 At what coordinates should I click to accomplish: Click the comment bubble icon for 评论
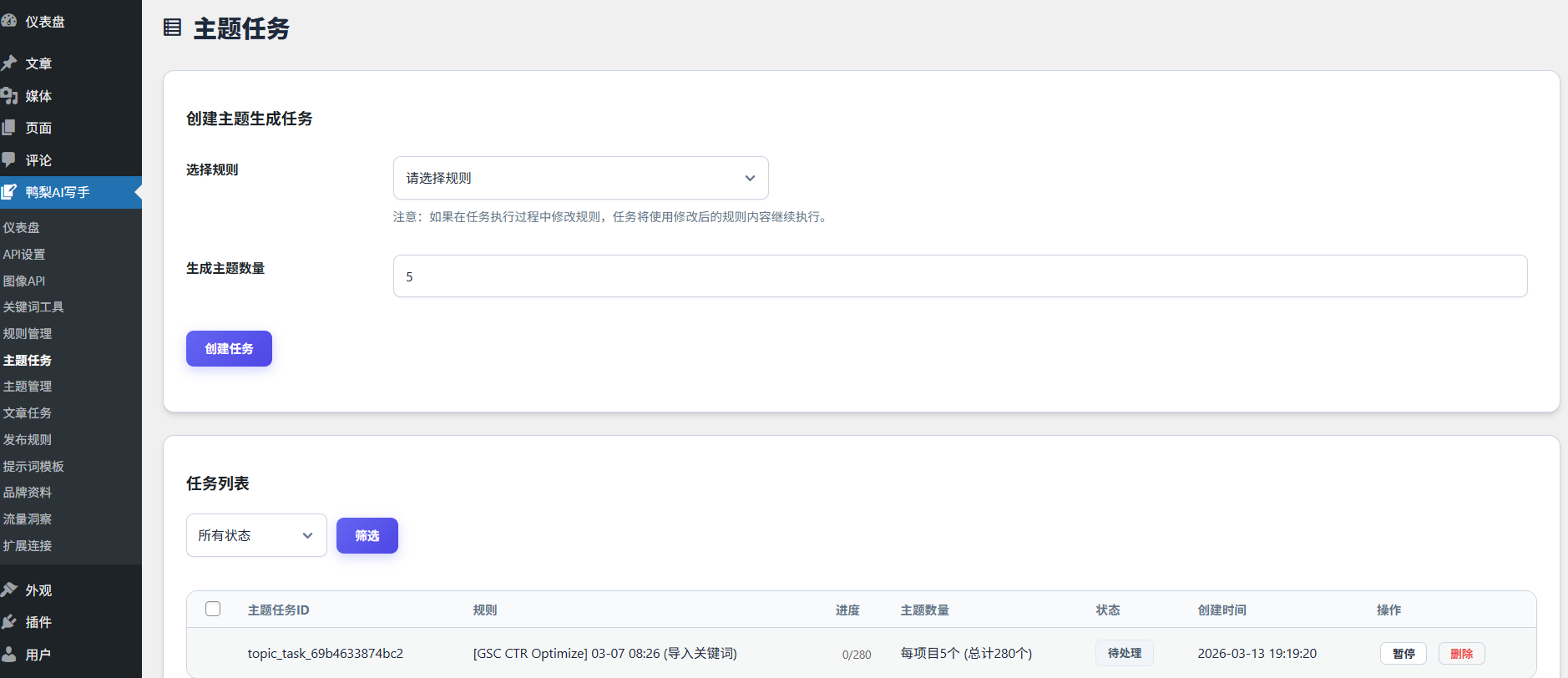(9, 159)
